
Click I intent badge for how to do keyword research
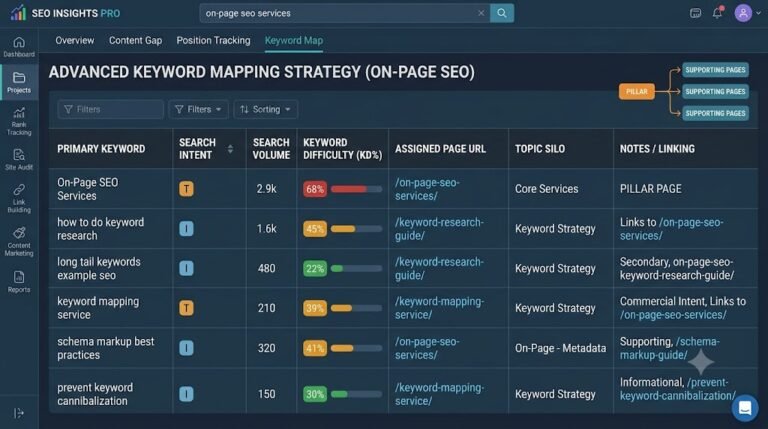[x=186, y=229]
